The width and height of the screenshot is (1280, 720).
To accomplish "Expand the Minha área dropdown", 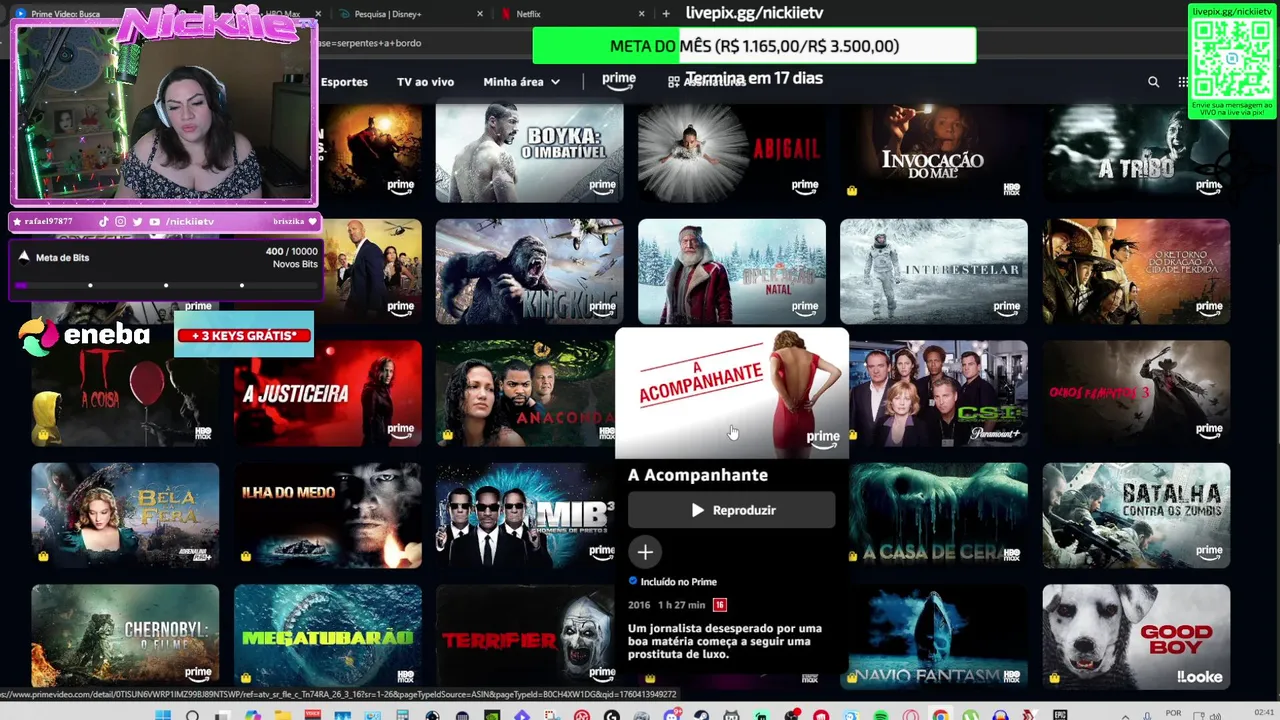I will click(521, 82).
